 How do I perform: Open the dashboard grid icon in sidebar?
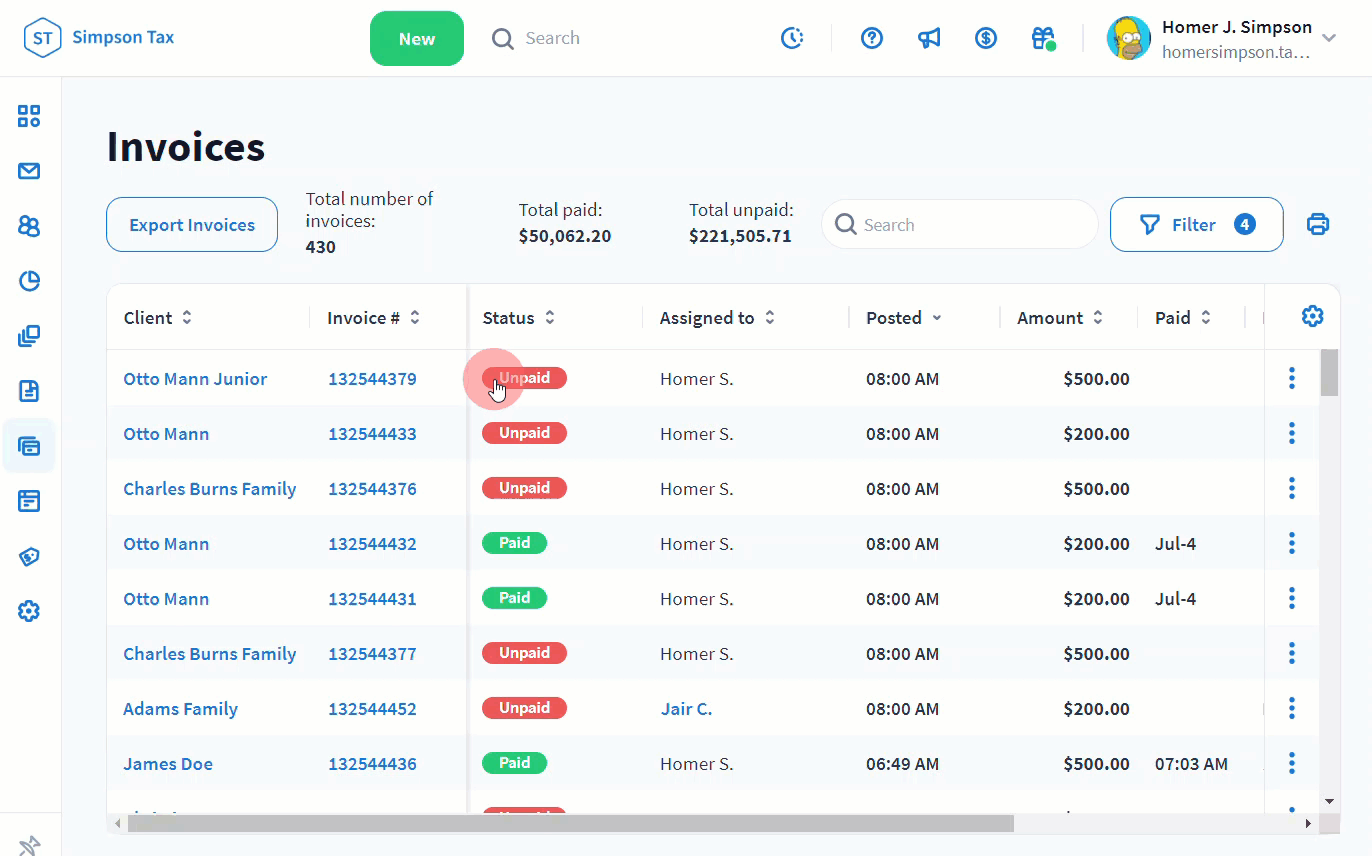pyautogui.click(x=29, y=116)
